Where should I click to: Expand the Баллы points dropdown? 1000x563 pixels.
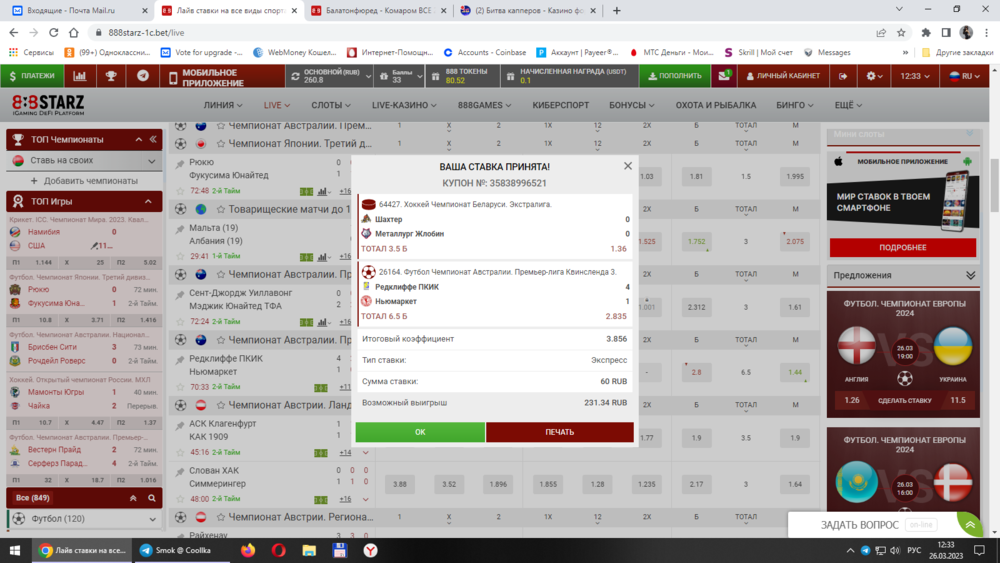pos(419,77)
